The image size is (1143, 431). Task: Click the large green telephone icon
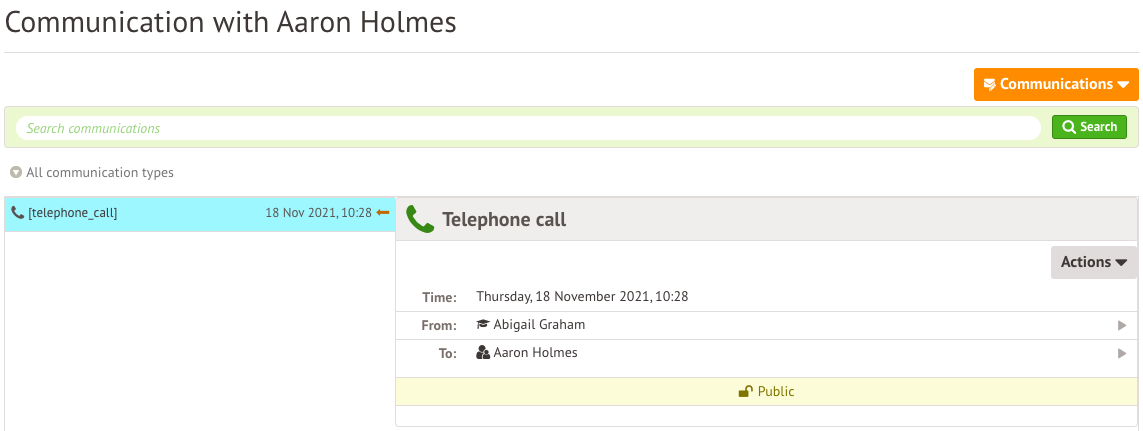[x=420, y=219]
